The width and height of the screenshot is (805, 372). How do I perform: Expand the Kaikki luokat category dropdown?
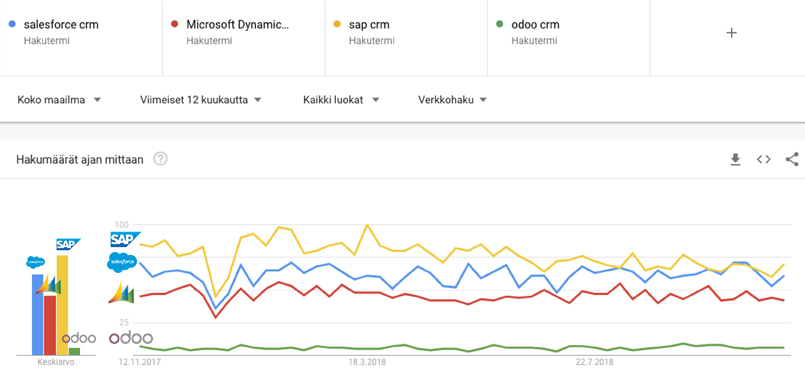click(x=341, y=100)
